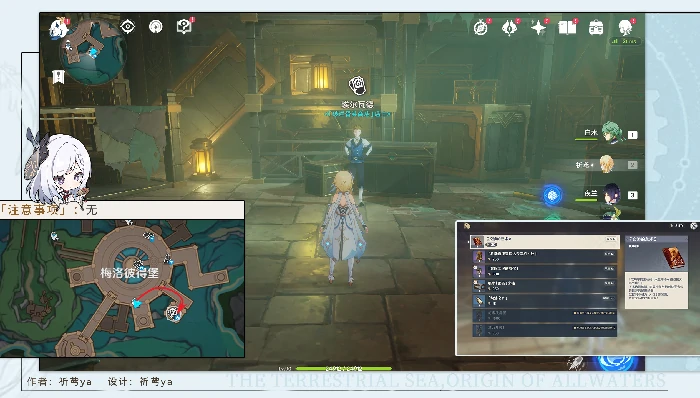The image size is (700, 398).
Task: Open the Events compass icon
Action: tap(481, 28)
